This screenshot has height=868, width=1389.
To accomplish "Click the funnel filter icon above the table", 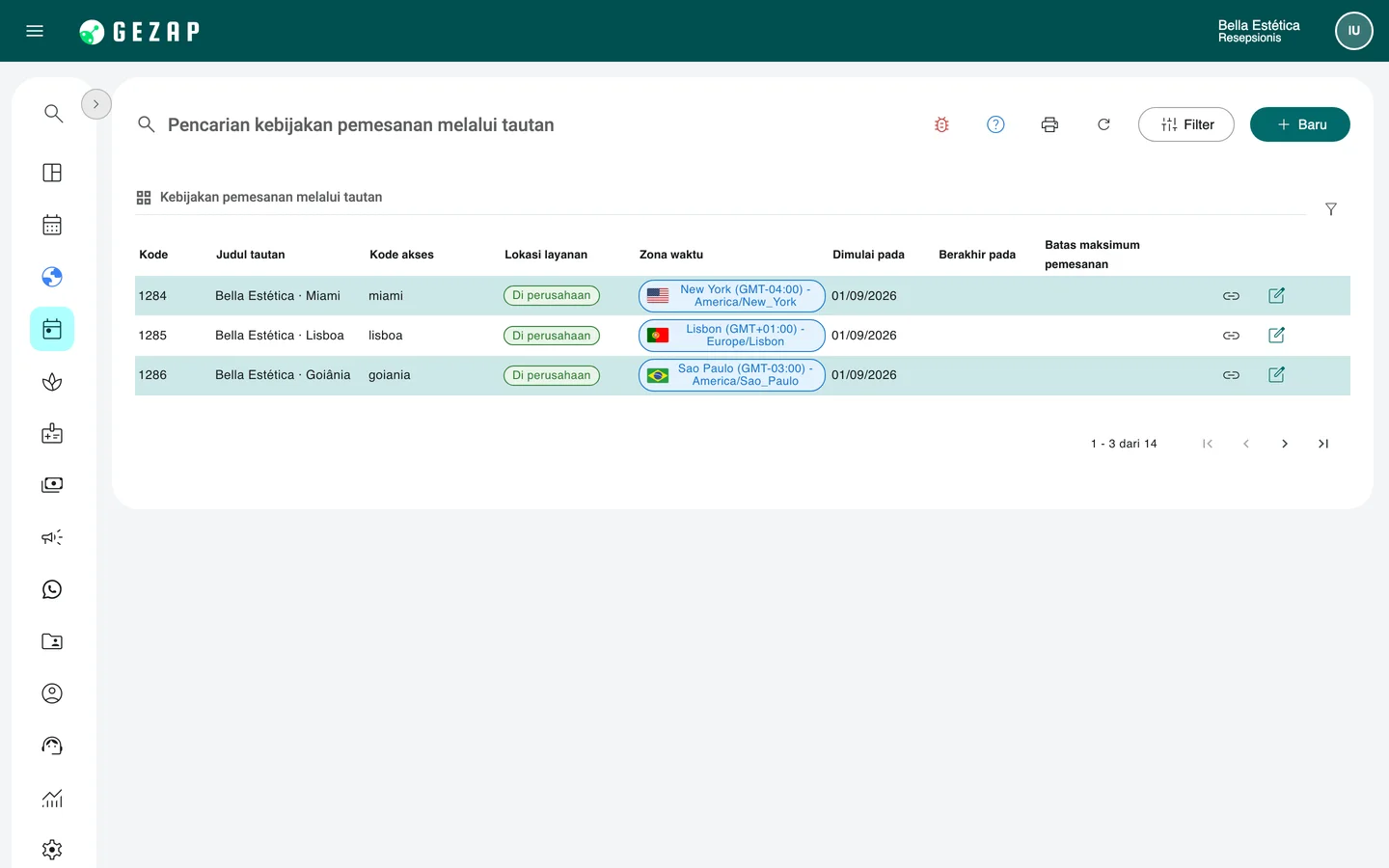I will (1331, 209).
